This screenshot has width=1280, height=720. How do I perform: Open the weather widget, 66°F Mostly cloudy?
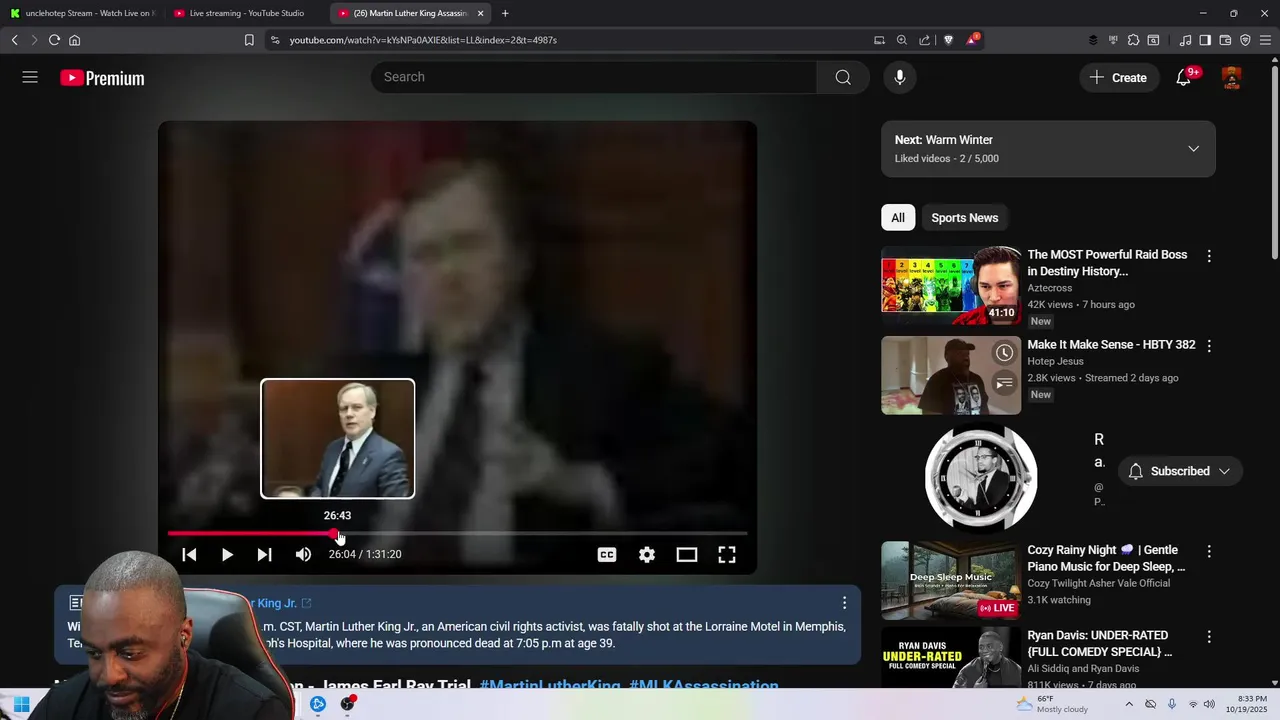pyautogui.click(x=1052, y=704)
